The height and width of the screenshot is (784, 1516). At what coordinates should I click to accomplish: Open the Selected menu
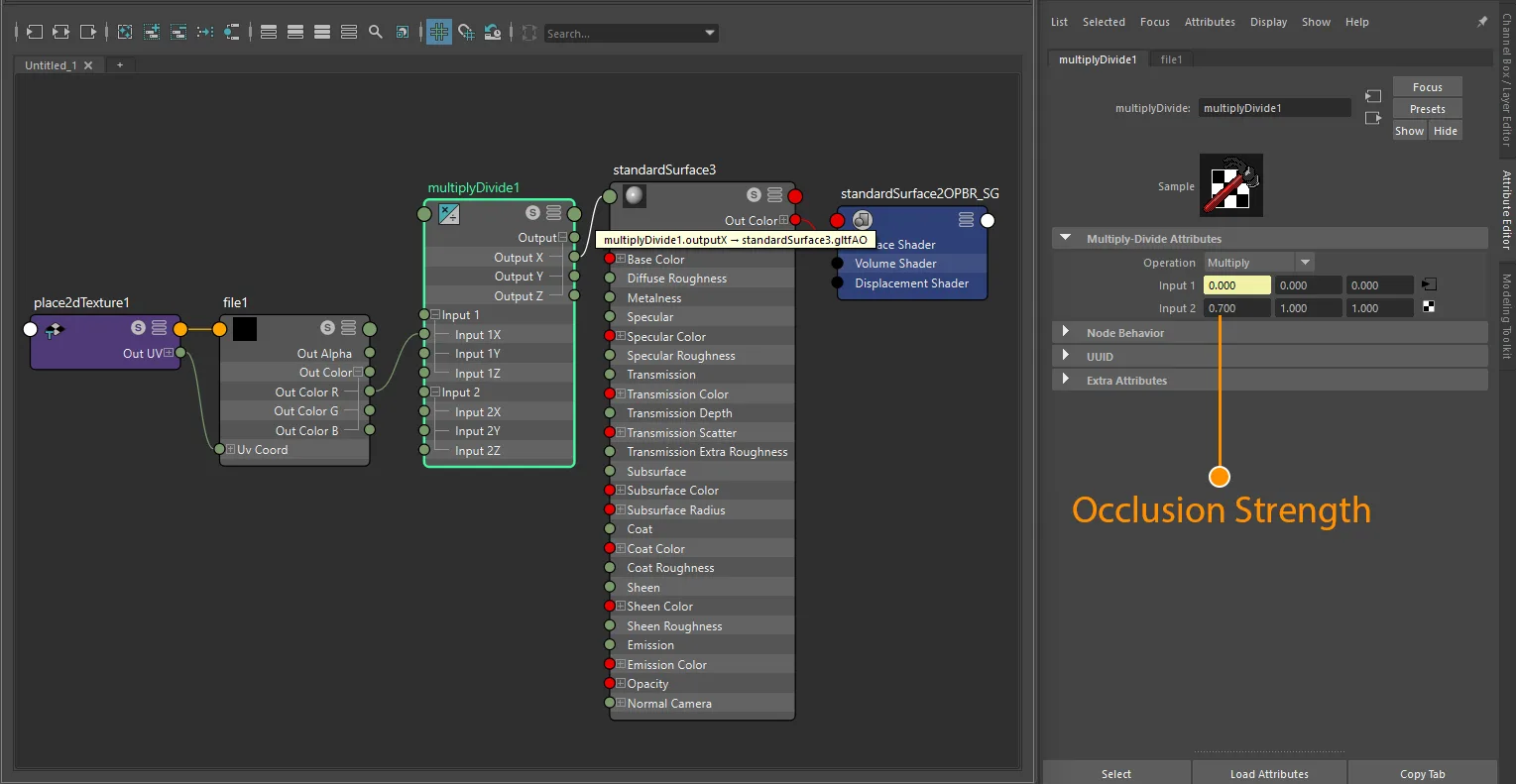[x=1104, y=22]
